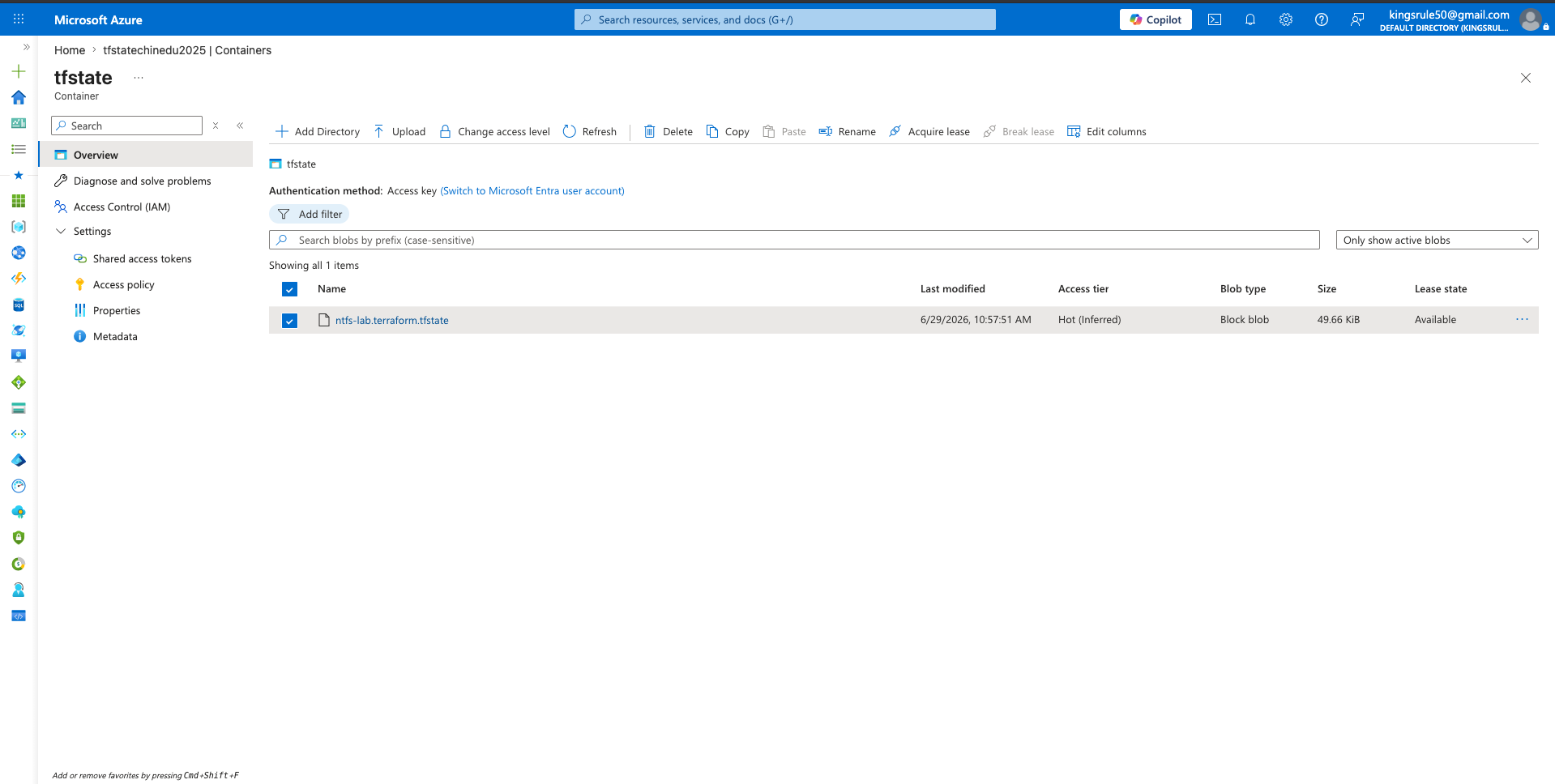
Task: Open Notifications bell icon
Action: (1250, 19)
